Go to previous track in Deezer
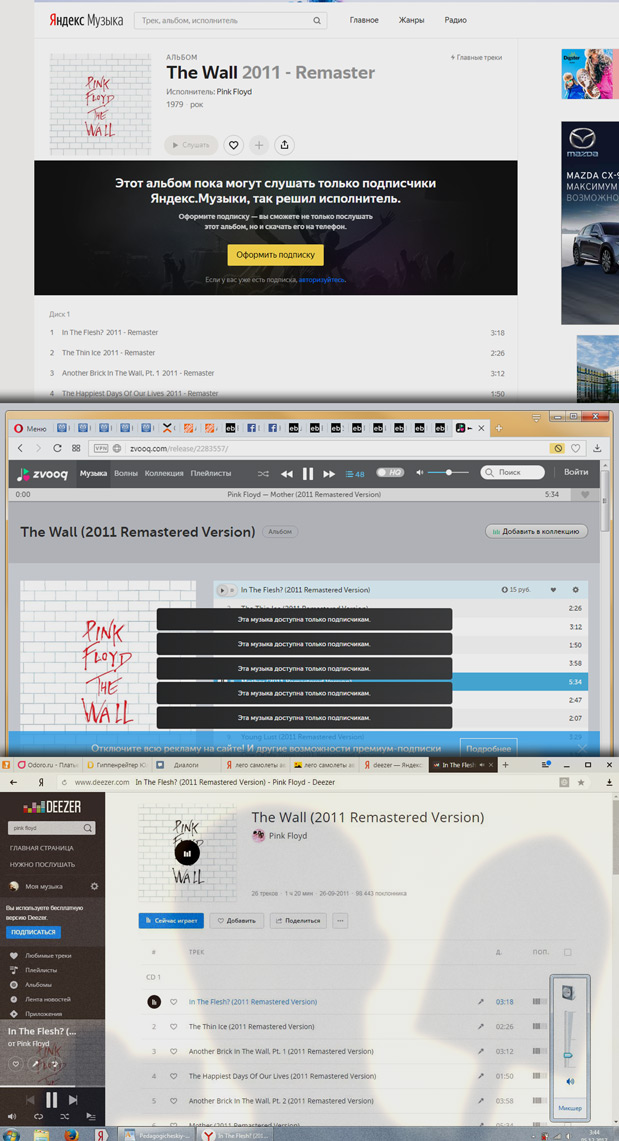 30,1100
